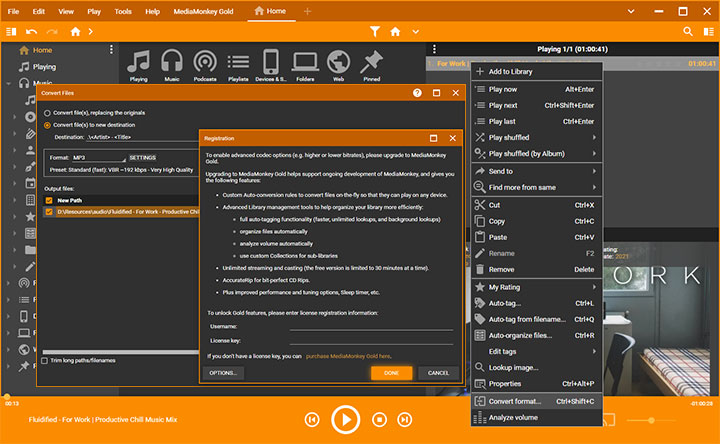Uncheck the New Path header checkbox
720x444 pixels.
click(48, 200)
